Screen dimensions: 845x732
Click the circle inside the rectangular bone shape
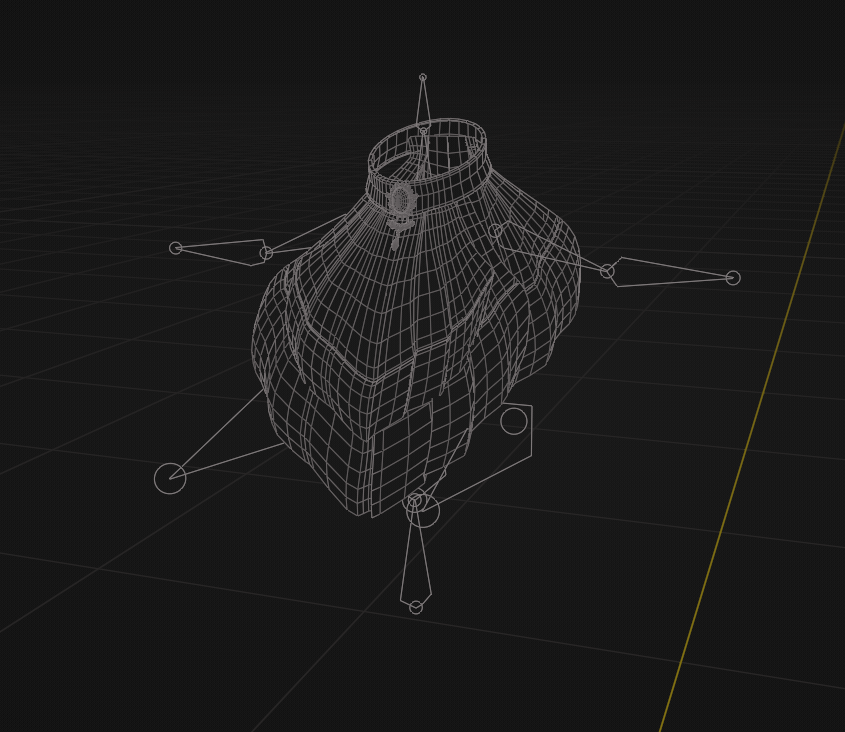pos(514,421)
